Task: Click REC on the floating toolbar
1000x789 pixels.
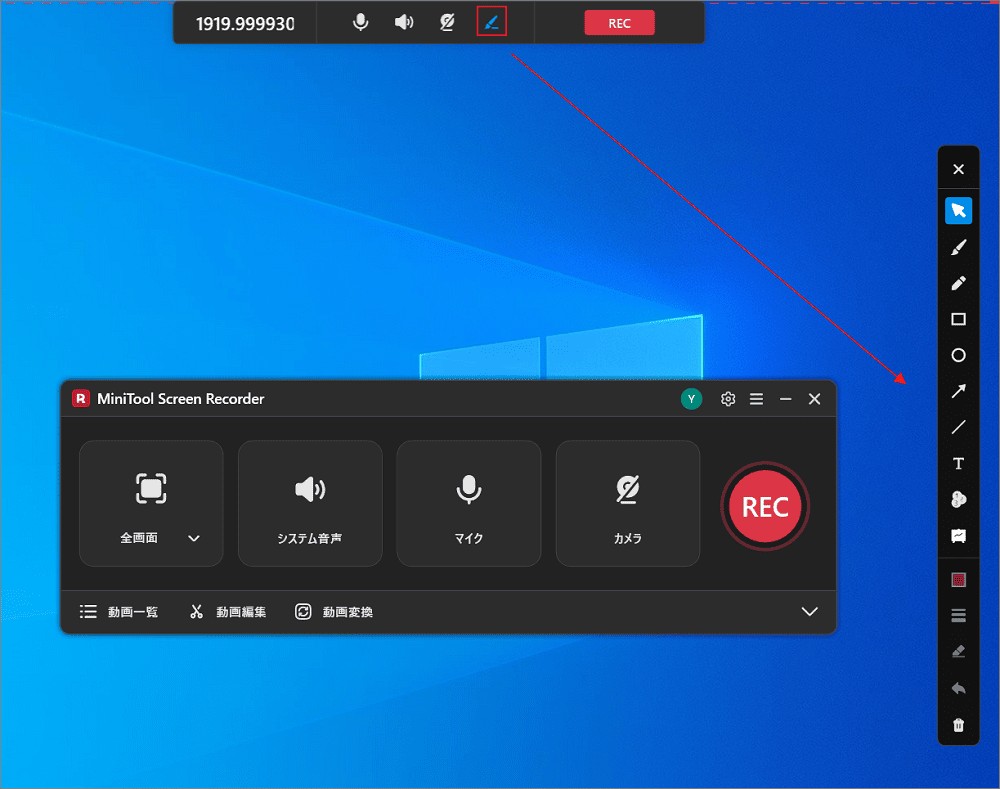Action: pyautogui.click(x=619, y=21)
